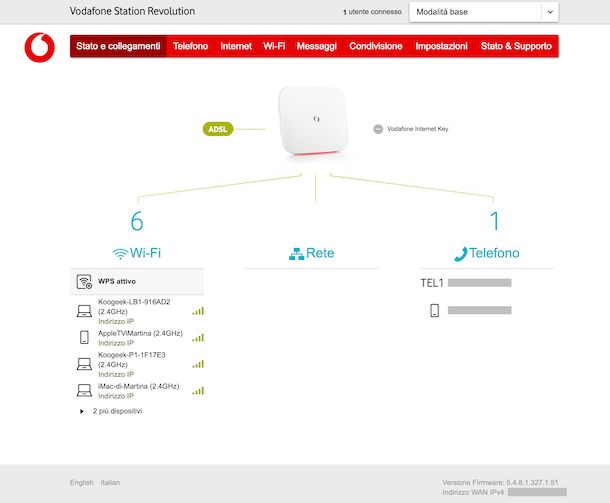Click the Vodafone logo
This screenshot has height=503, width=610.
pos(40,47)
